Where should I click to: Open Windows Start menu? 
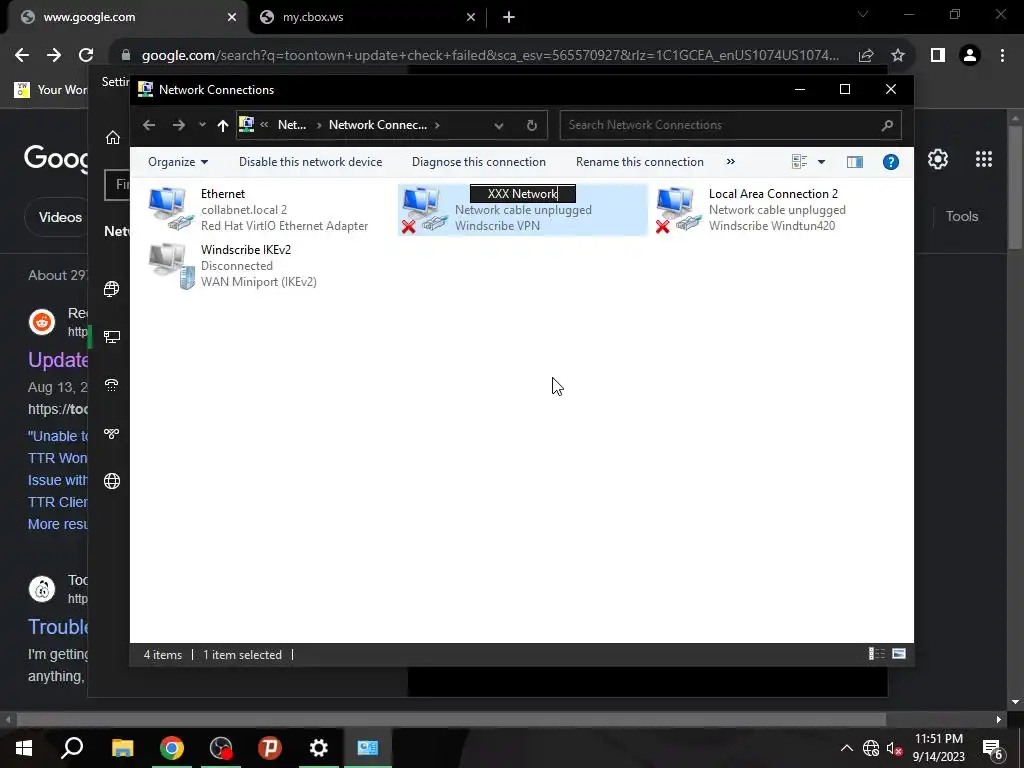click(24, 748)
